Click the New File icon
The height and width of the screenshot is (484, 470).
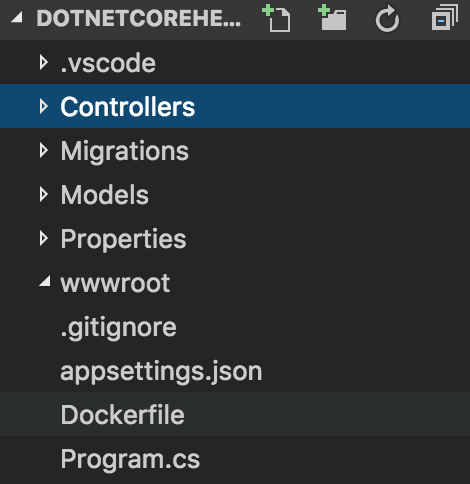276,19
